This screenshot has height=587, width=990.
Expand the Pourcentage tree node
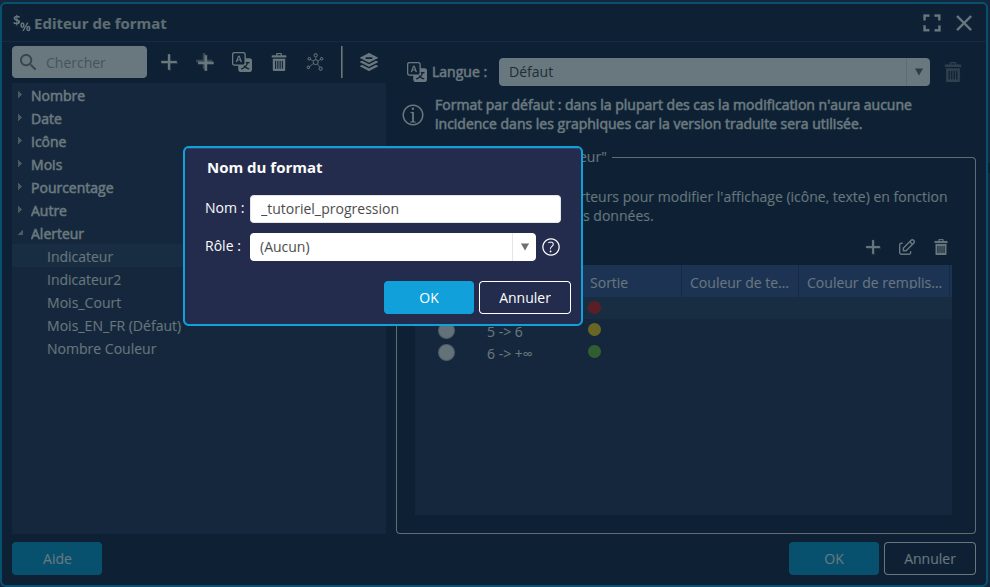click(20, 188)
